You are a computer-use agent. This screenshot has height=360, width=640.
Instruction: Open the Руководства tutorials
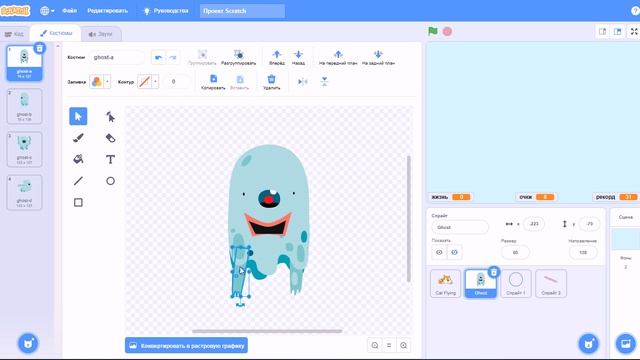pos(166,11)
